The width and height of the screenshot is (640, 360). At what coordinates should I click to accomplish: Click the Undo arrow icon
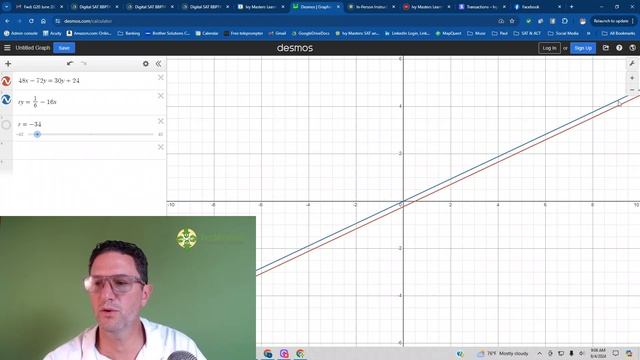tap(70, 64)
